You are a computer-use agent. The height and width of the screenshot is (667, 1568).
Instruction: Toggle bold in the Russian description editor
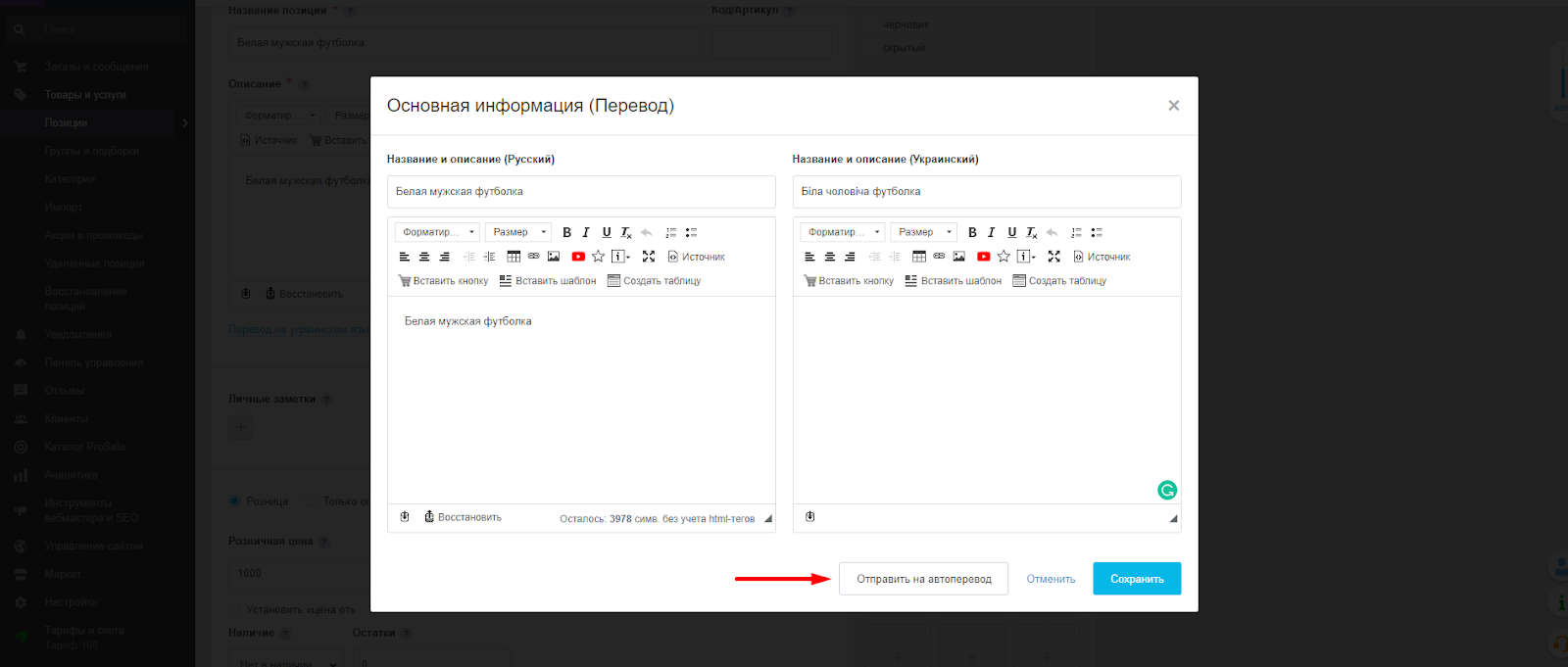pos(566,232)
